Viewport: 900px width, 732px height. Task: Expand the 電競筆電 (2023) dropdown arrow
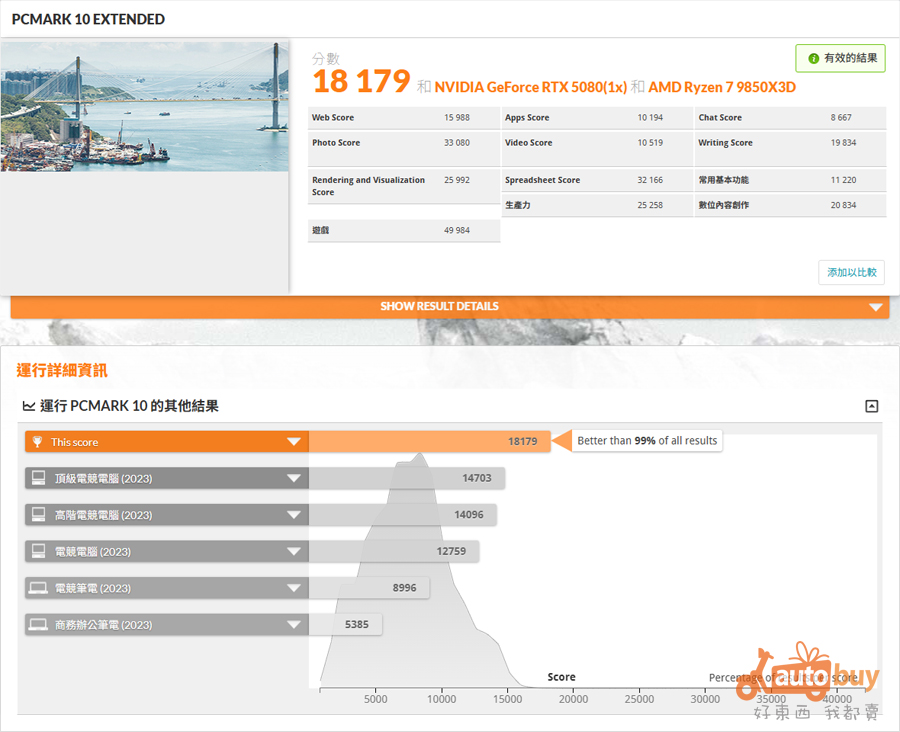pos(294,588)
